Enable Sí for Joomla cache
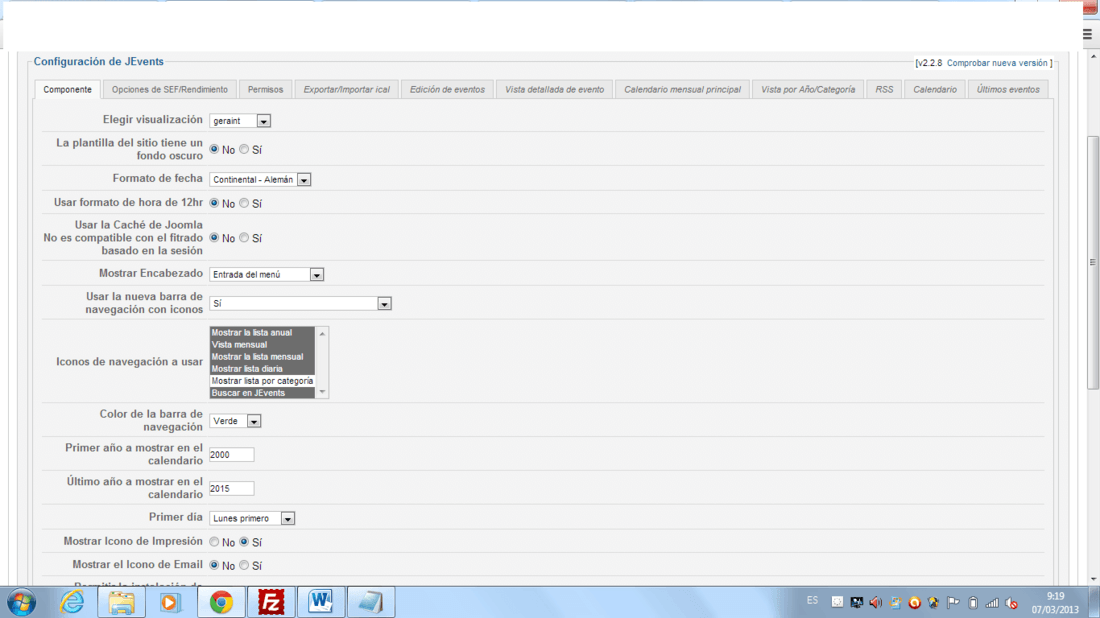 click(x=243, y=238)
